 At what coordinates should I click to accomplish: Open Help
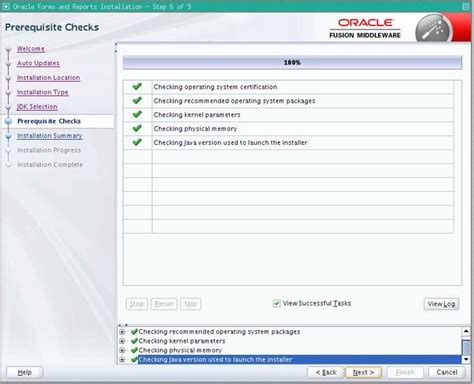(x=25, y=372)
